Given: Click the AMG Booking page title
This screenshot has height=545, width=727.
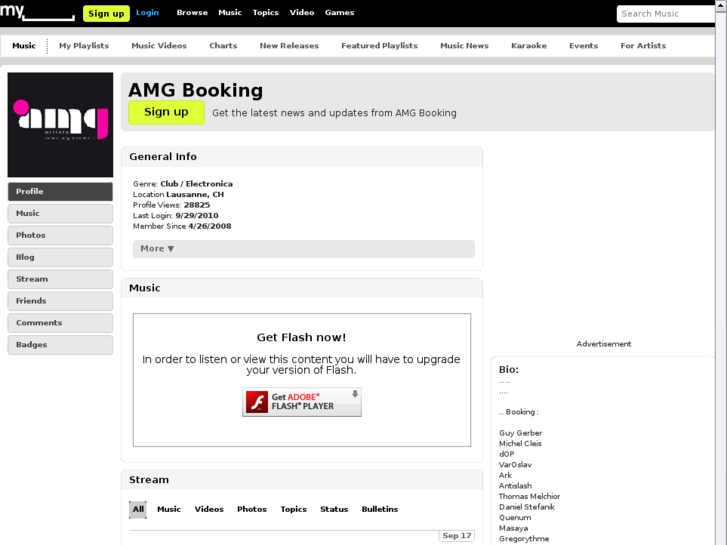Looking at the screenshot, I should pyautogui.click(x=196, y=90).
